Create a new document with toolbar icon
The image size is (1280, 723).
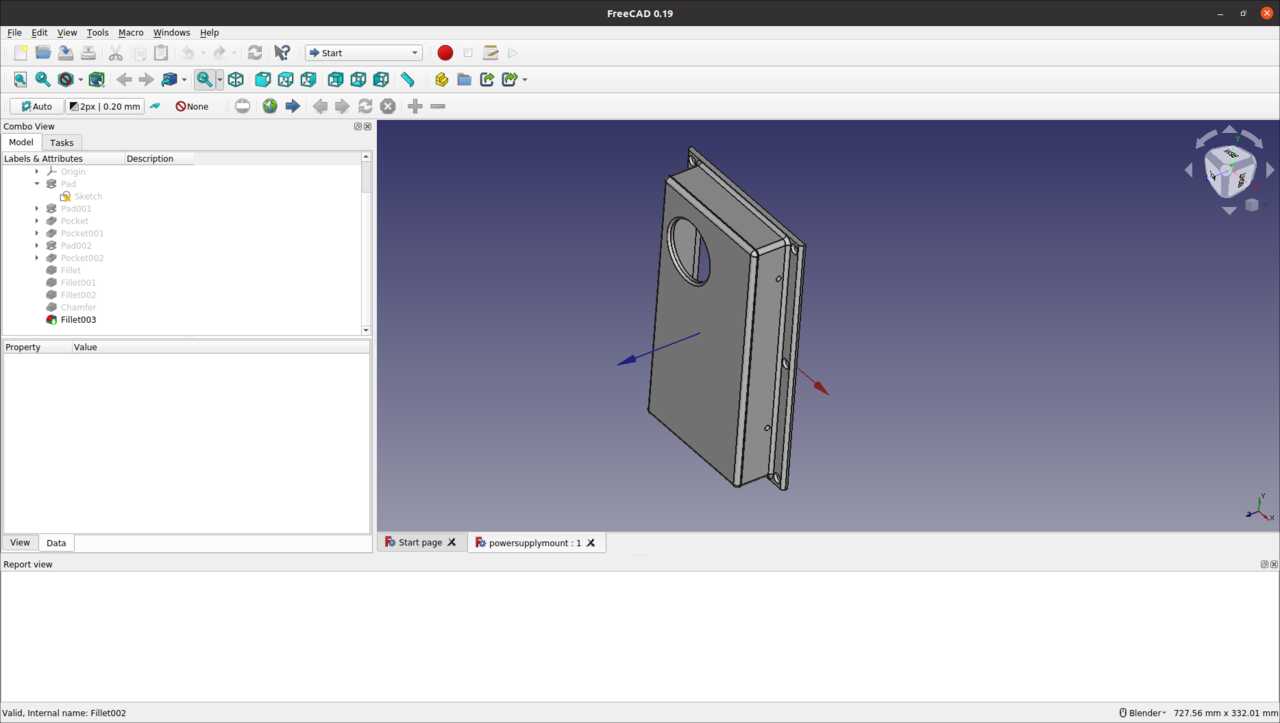coord(20,53)
